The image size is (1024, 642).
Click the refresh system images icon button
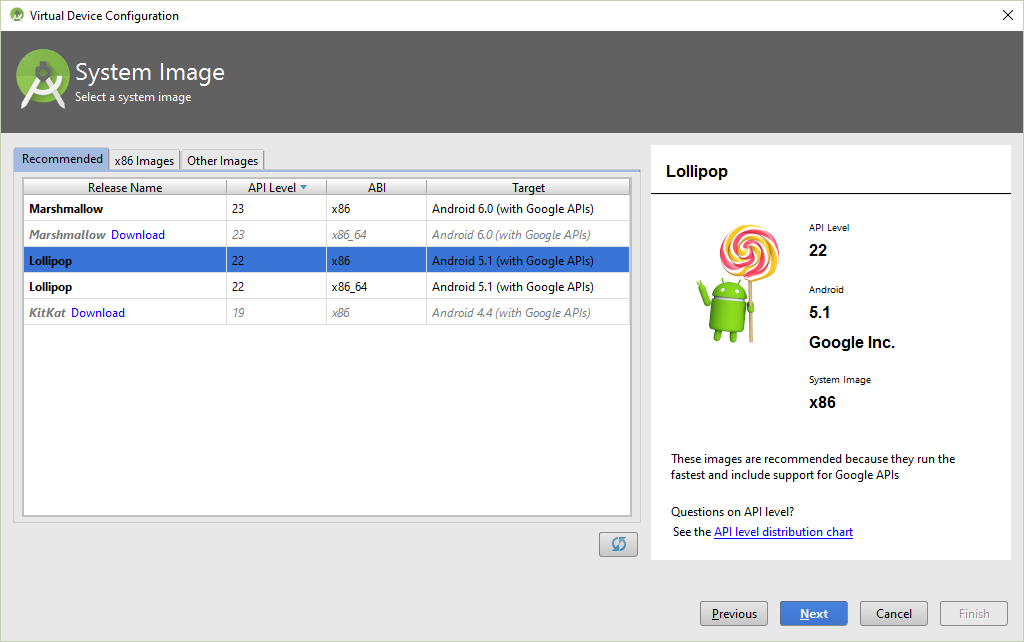coord(618,544)
